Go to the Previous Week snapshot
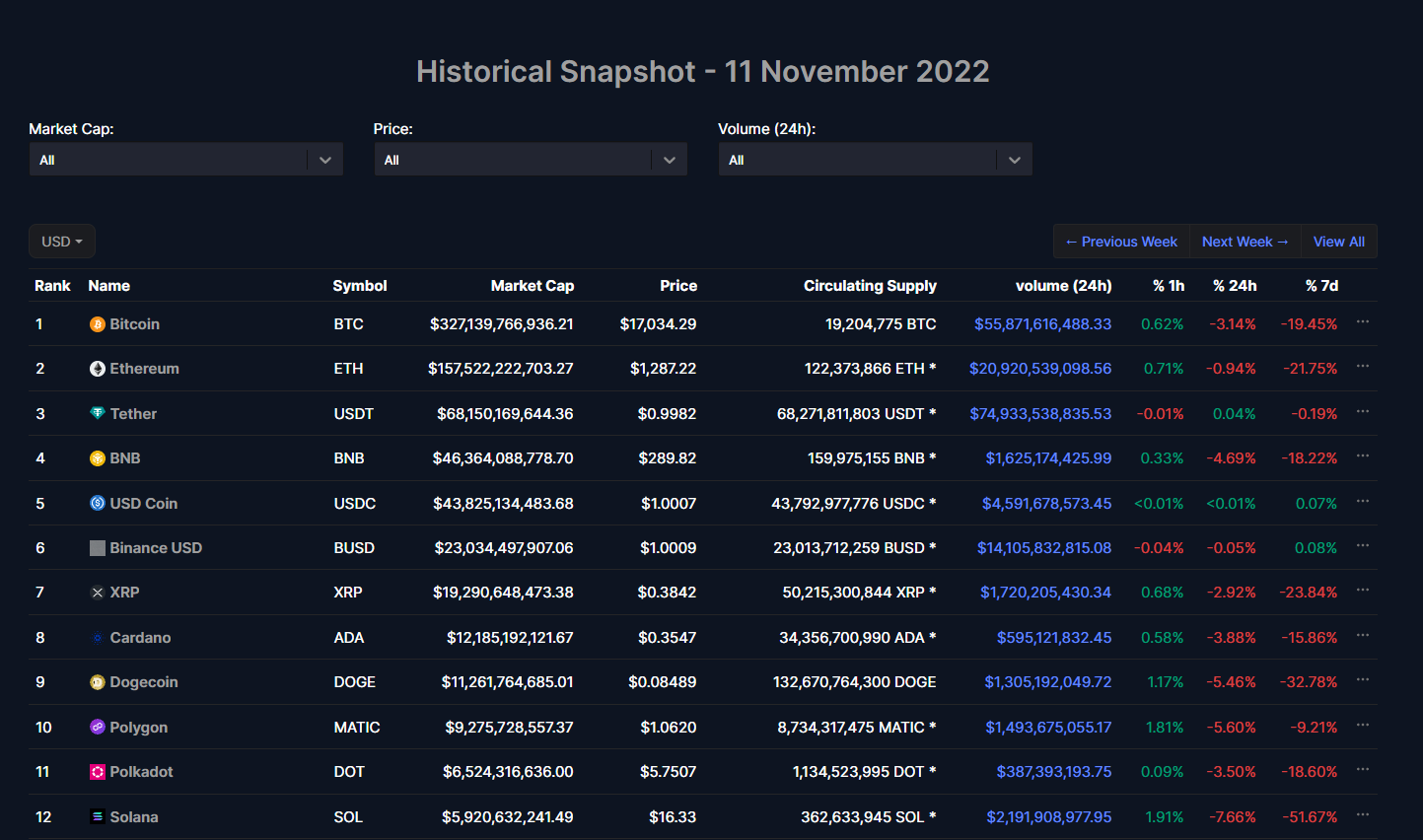This screenshot has width=1423, height=840. [x=1121, y=242]
